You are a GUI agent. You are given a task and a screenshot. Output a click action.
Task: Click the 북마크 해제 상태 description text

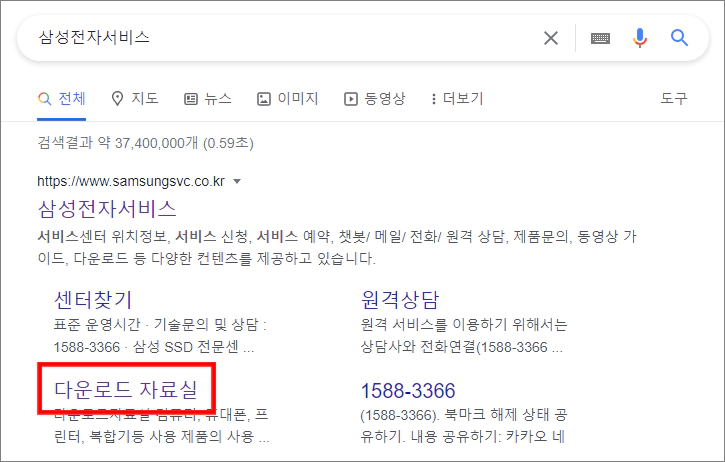click(464, 425)
